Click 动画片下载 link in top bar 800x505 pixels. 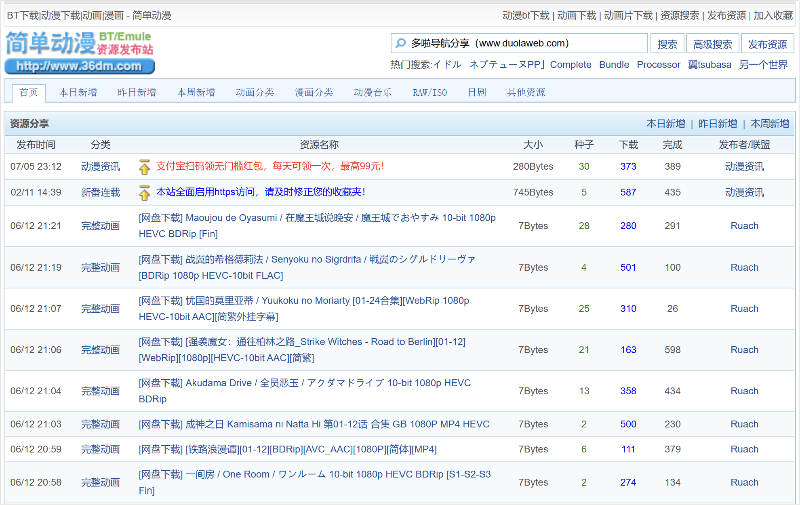(x=628, y=16)
